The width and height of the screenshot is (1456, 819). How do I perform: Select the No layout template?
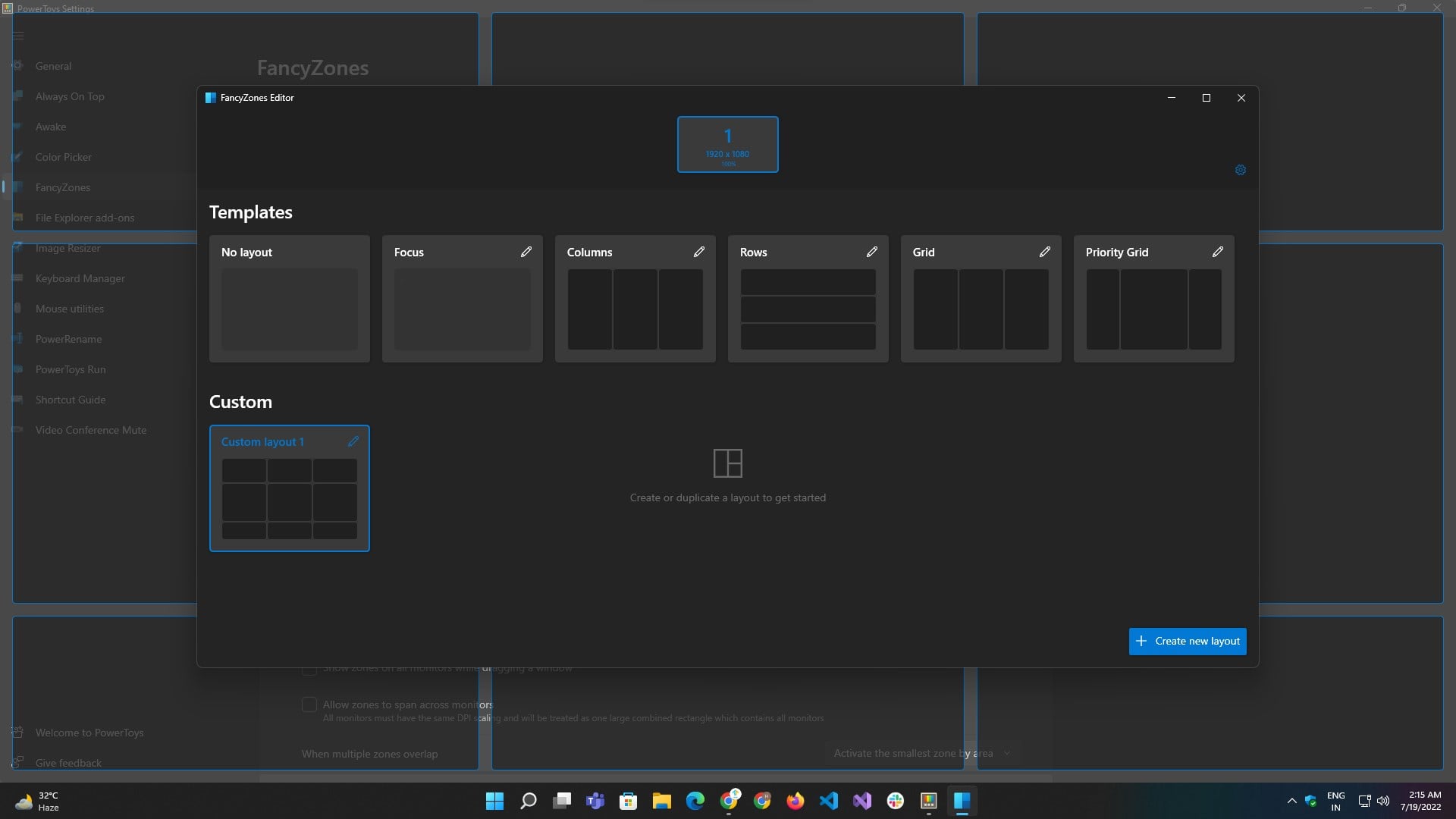(x=290, y=299)
